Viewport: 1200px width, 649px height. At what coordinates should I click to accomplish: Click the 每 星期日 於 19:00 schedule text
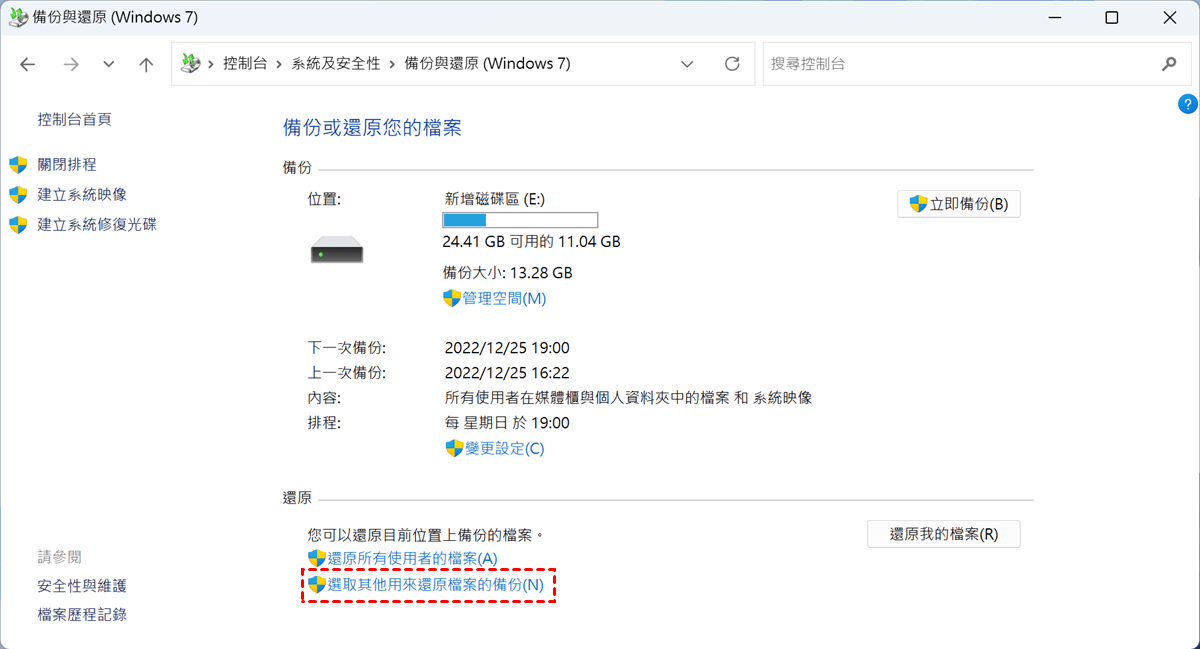click(x=507, y=423)
